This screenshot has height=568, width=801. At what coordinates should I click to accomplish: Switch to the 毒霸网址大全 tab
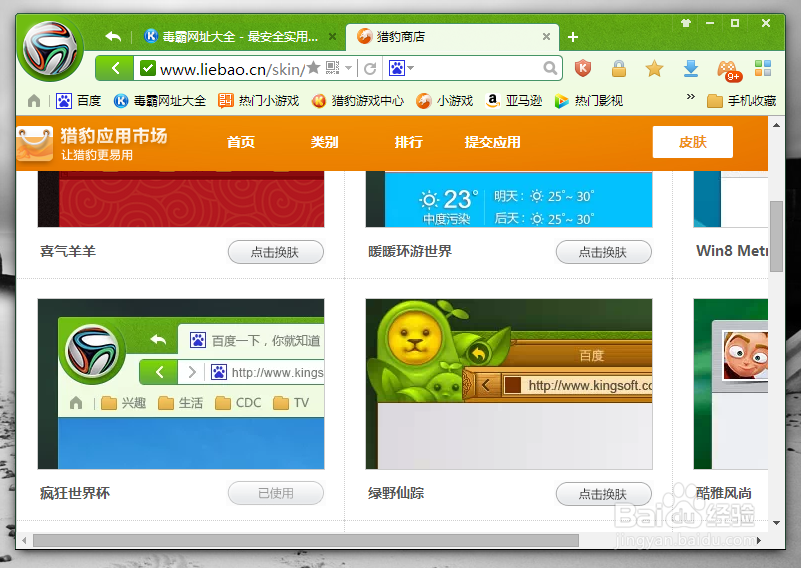pyautogui.click(x=230, y=37)
